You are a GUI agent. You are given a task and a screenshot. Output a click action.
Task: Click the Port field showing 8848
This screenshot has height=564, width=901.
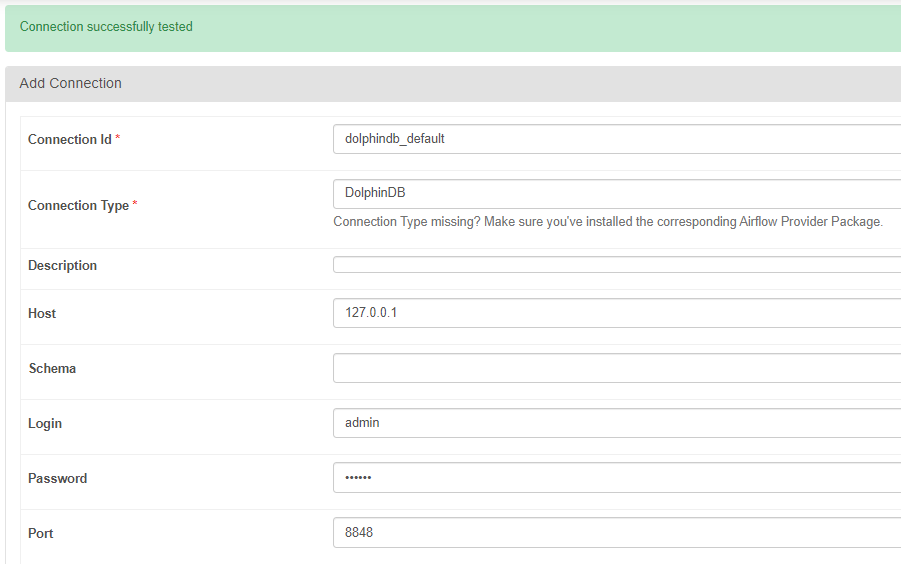pyautogui.click(x=617, y=533)
